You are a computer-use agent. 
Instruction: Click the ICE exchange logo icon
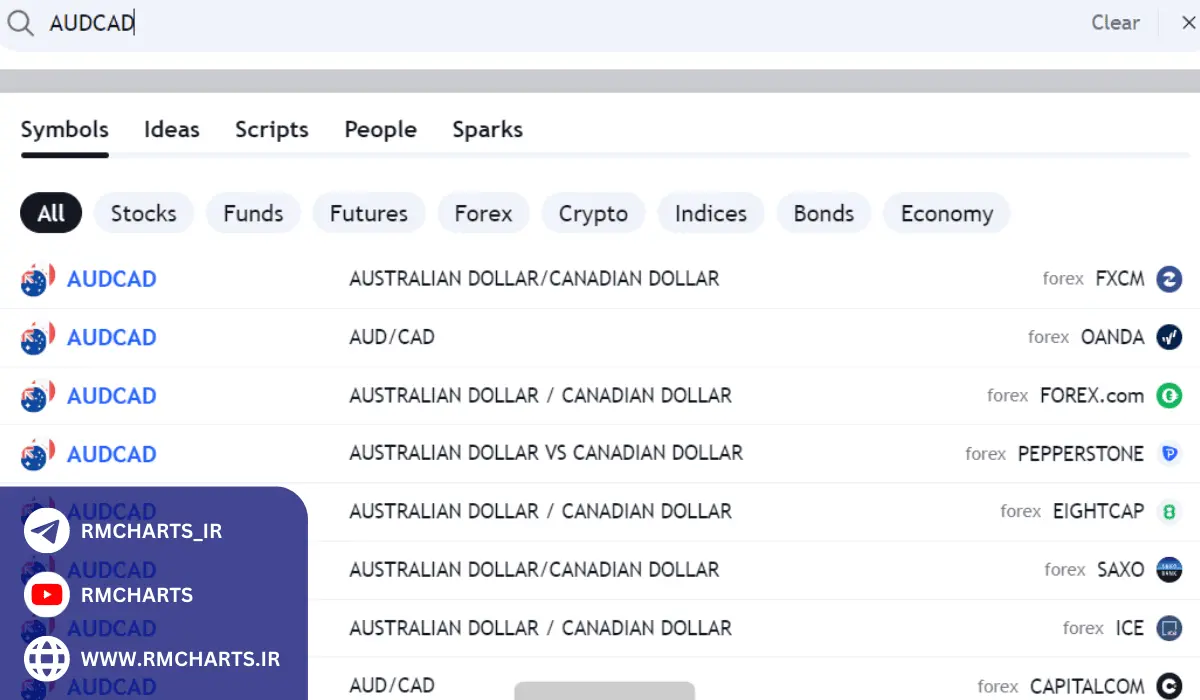(x=1169, y=628)
